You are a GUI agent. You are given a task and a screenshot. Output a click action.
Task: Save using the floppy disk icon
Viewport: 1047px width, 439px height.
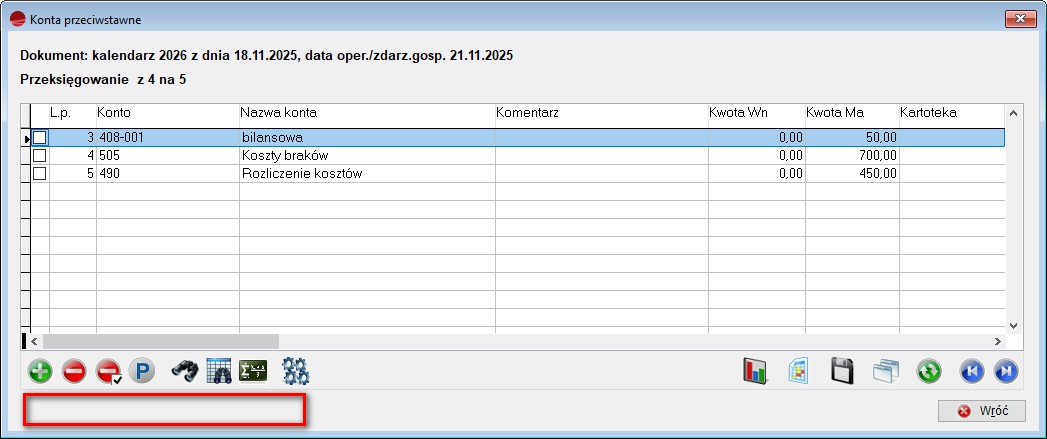pyautogui.click(x=843, y=372)
